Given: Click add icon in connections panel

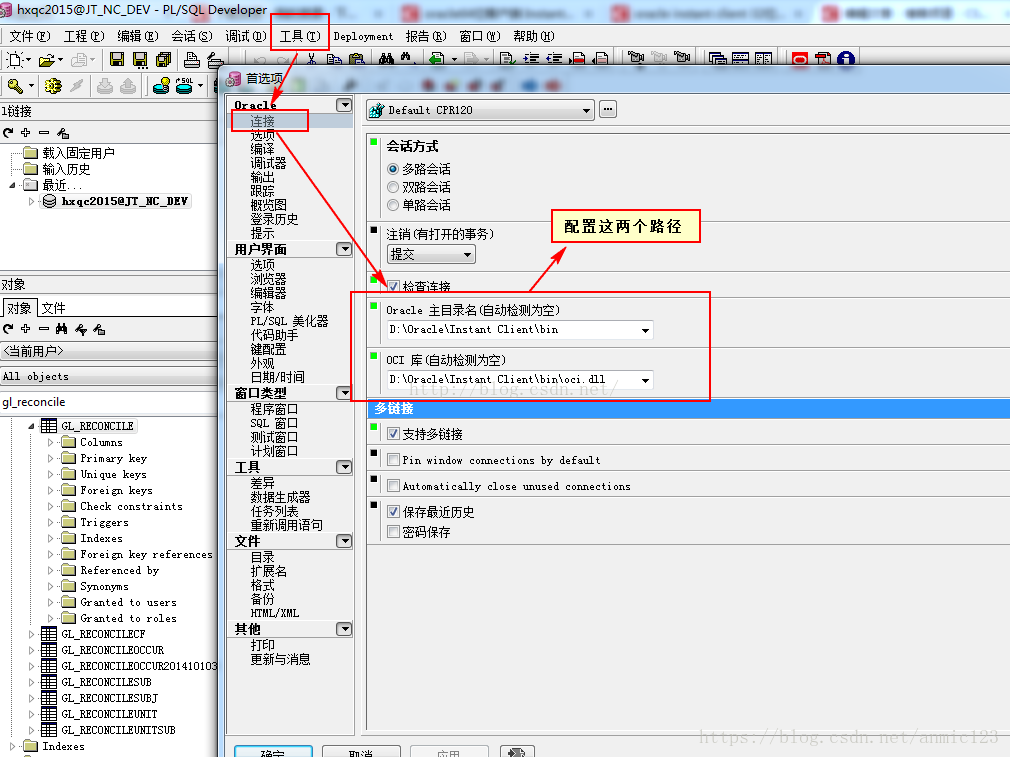Looking at the screenshot, I should coord(26,133).
